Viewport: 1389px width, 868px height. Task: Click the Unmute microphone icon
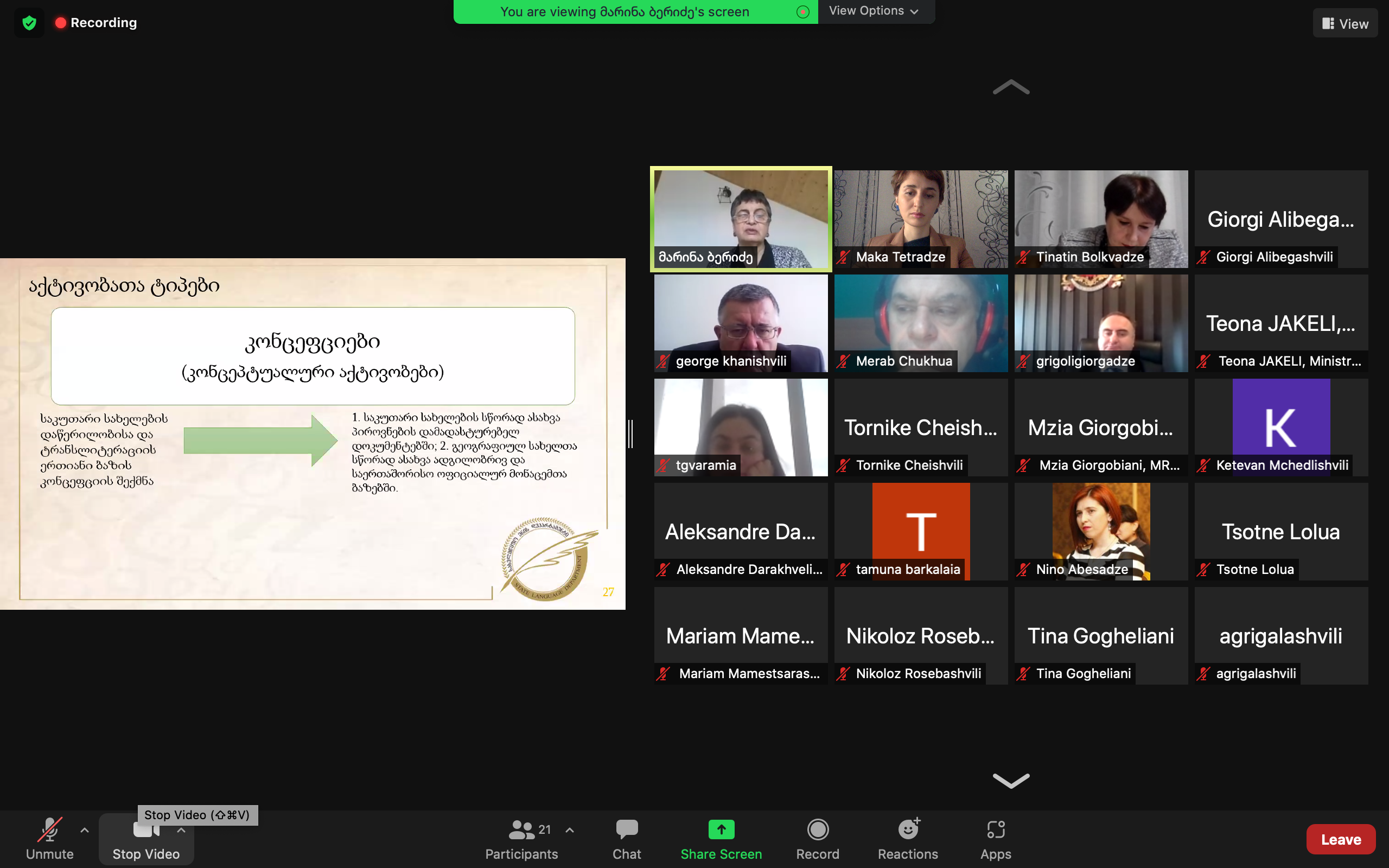[49, 830]
